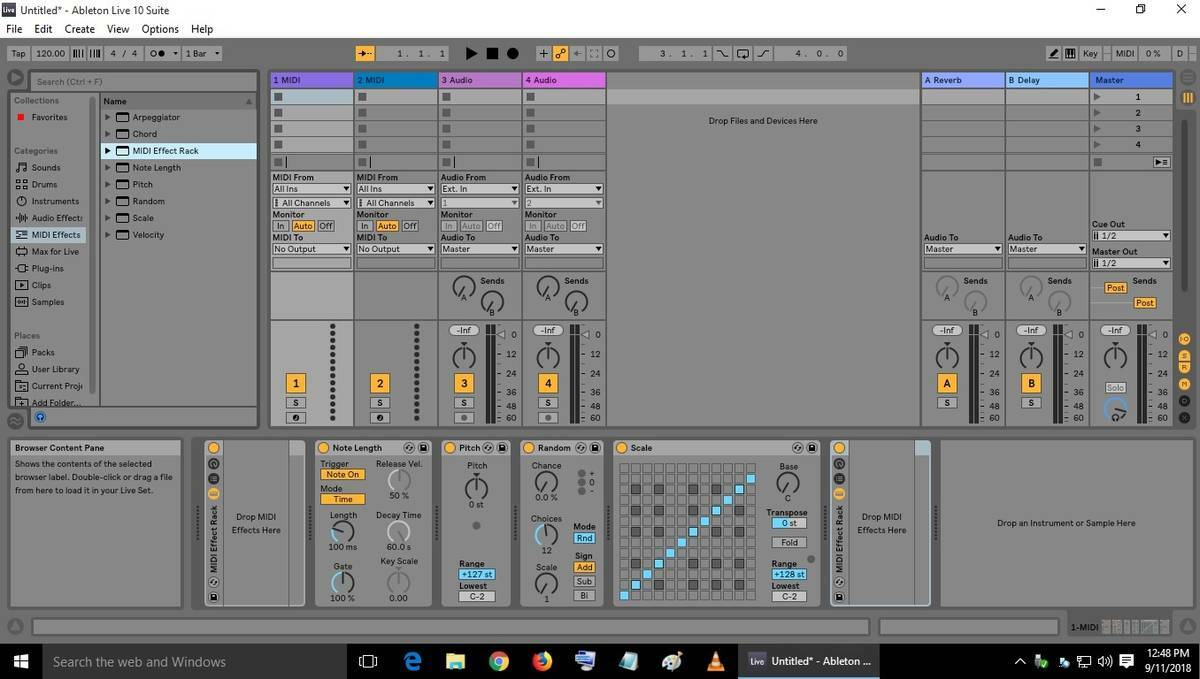
Task: Open the Master Out 1/2 dropdown
Action: coord(1131,263)
